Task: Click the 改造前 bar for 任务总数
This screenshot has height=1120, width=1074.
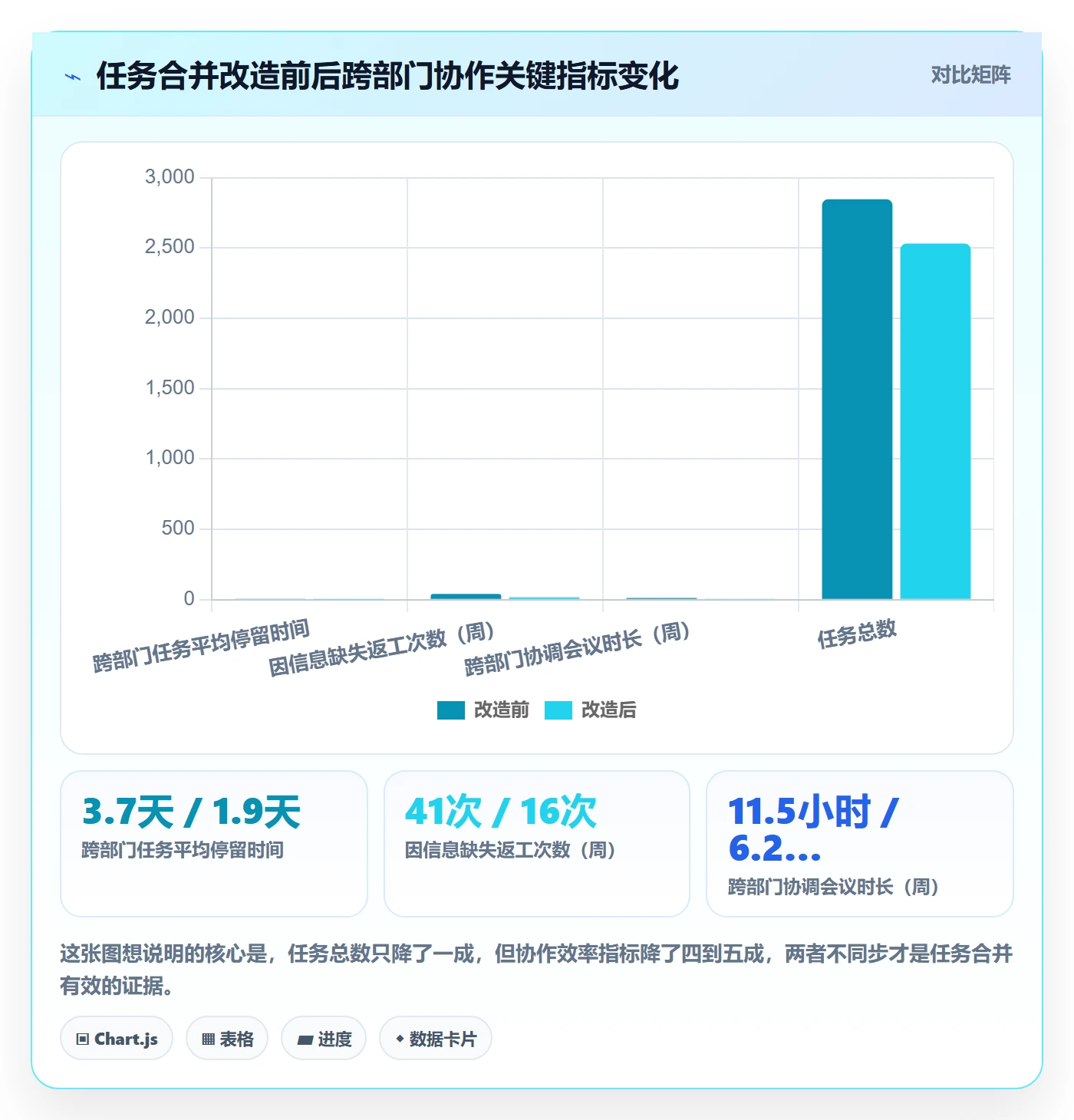Action: (857, 399)
